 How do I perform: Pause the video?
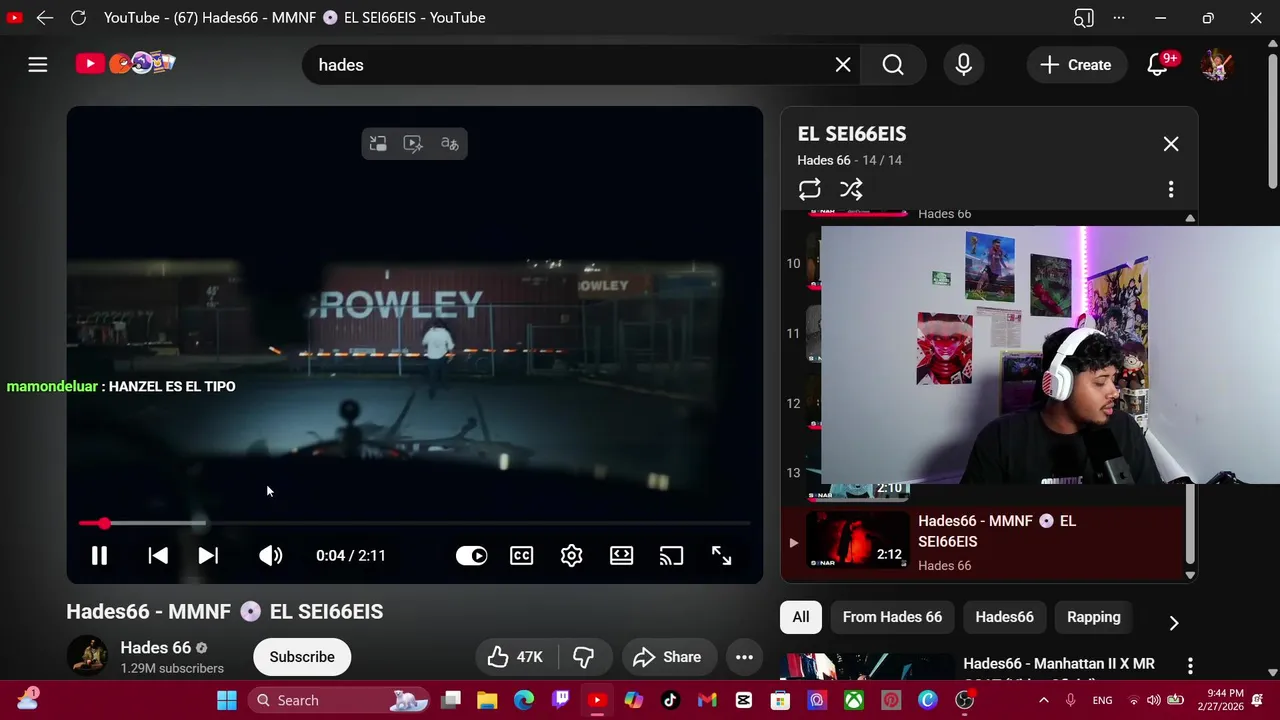click(x=99, y=556)
